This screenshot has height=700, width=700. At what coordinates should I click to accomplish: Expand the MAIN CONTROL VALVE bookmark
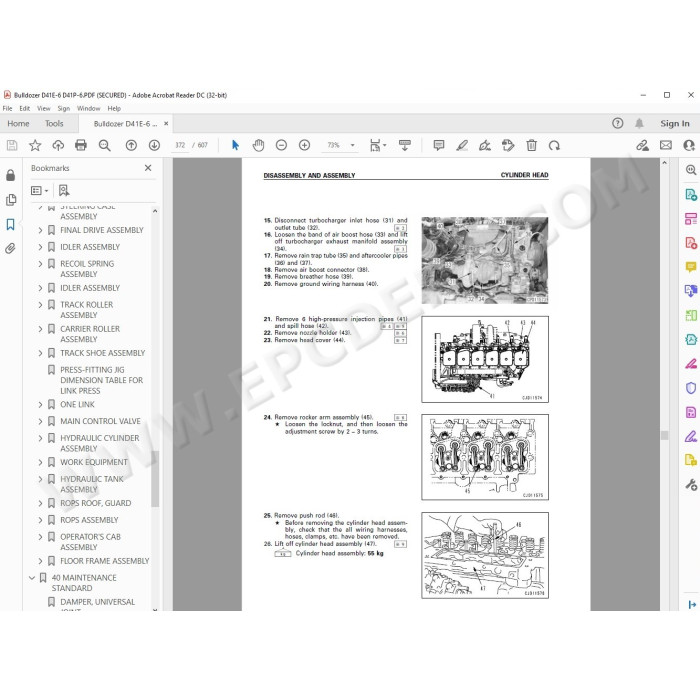click(40, 421)
